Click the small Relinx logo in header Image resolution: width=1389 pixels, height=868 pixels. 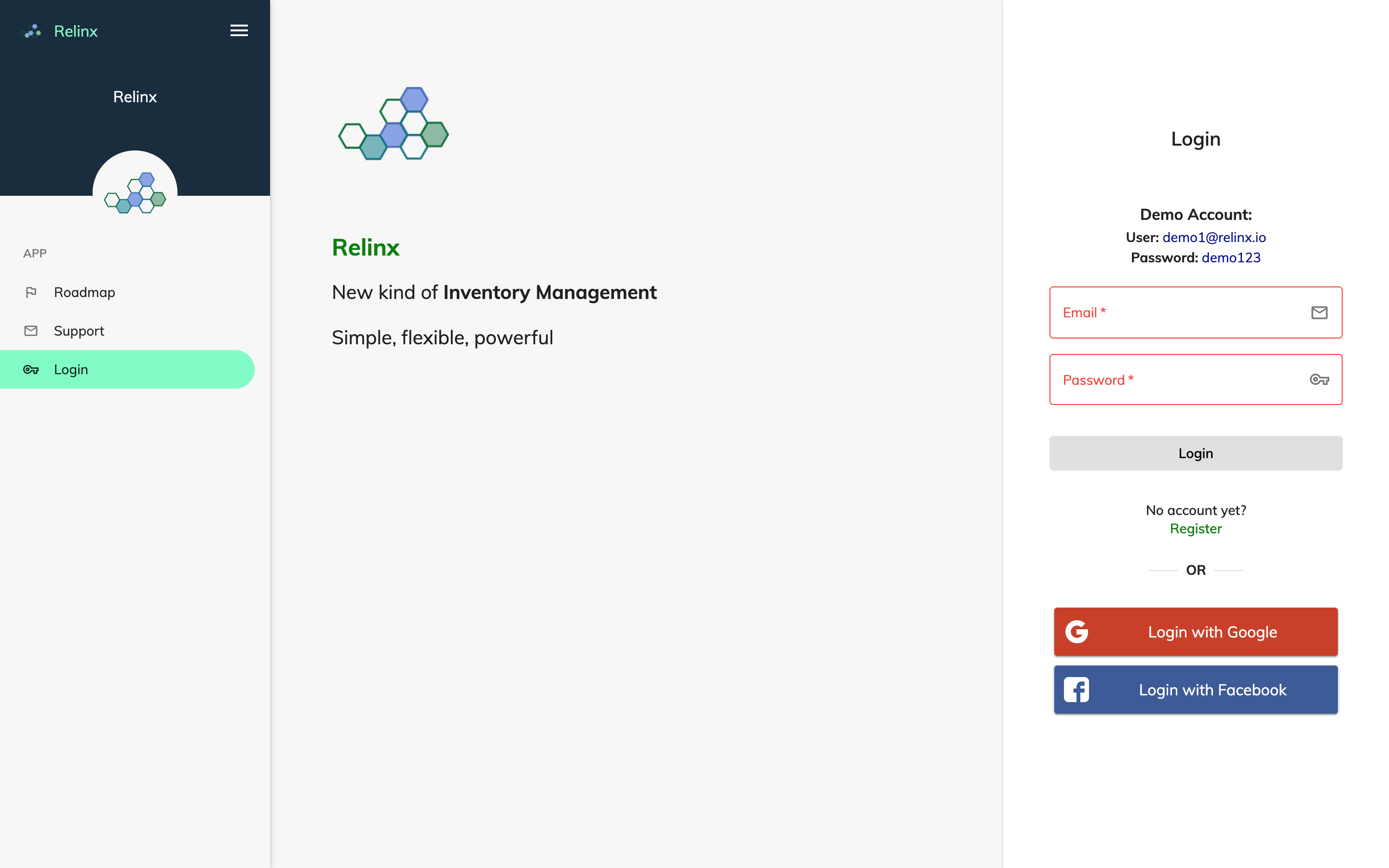point(31,31)
